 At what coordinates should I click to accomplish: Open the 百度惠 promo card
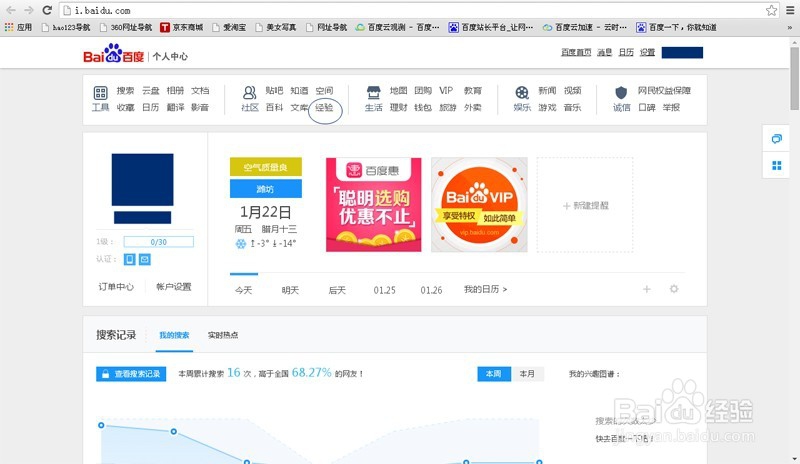tap(373, 205)
